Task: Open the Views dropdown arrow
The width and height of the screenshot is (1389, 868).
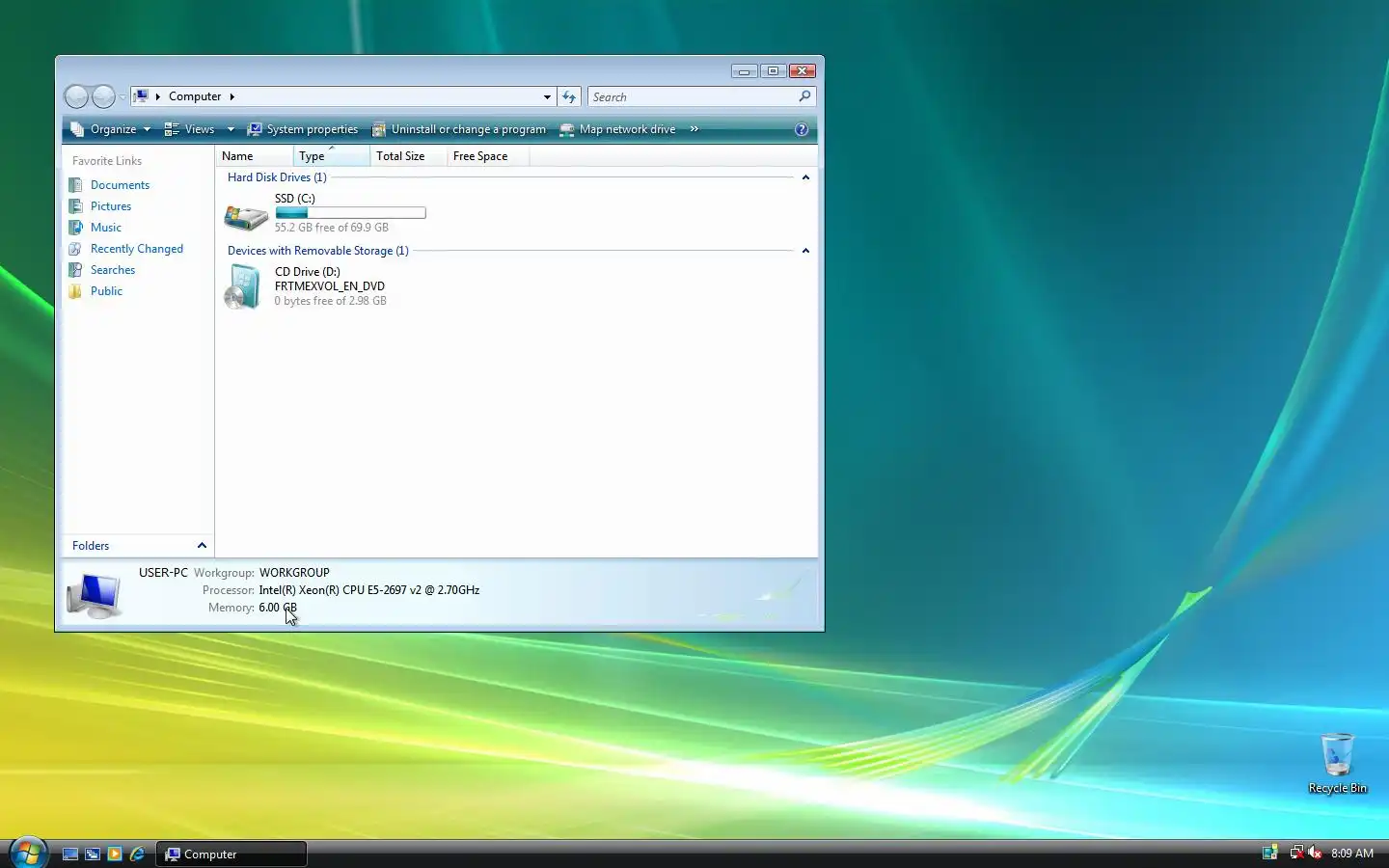Action: coord(231,129)
